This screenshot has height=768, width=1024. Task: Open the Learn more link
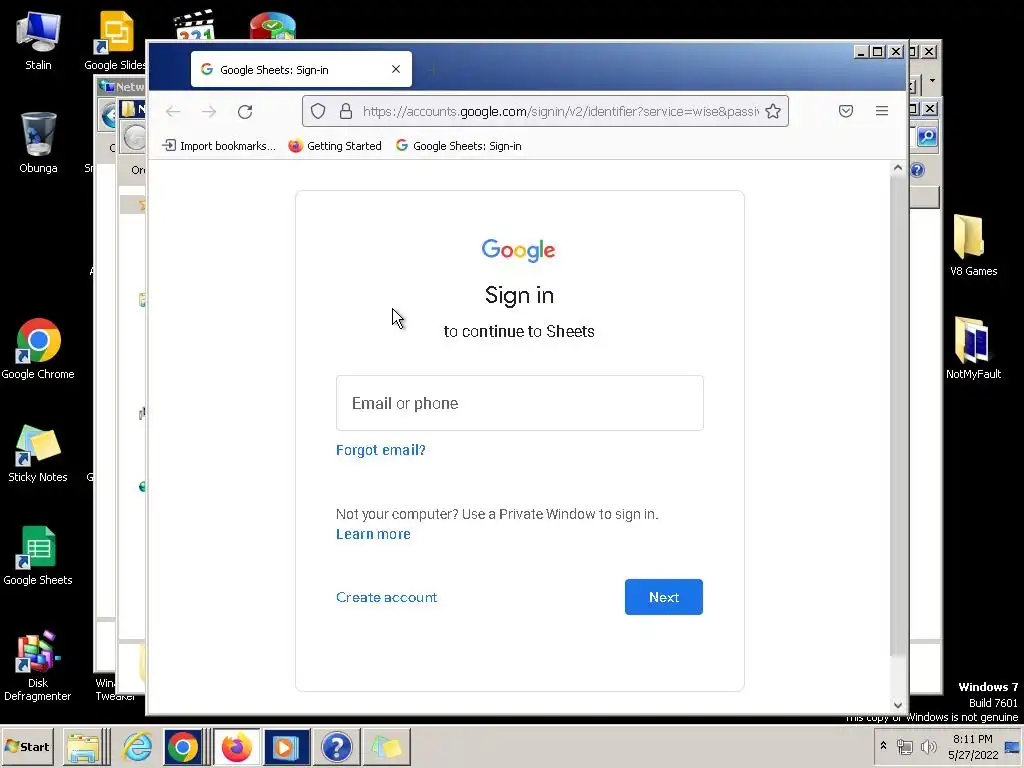(x=374, y=534)
